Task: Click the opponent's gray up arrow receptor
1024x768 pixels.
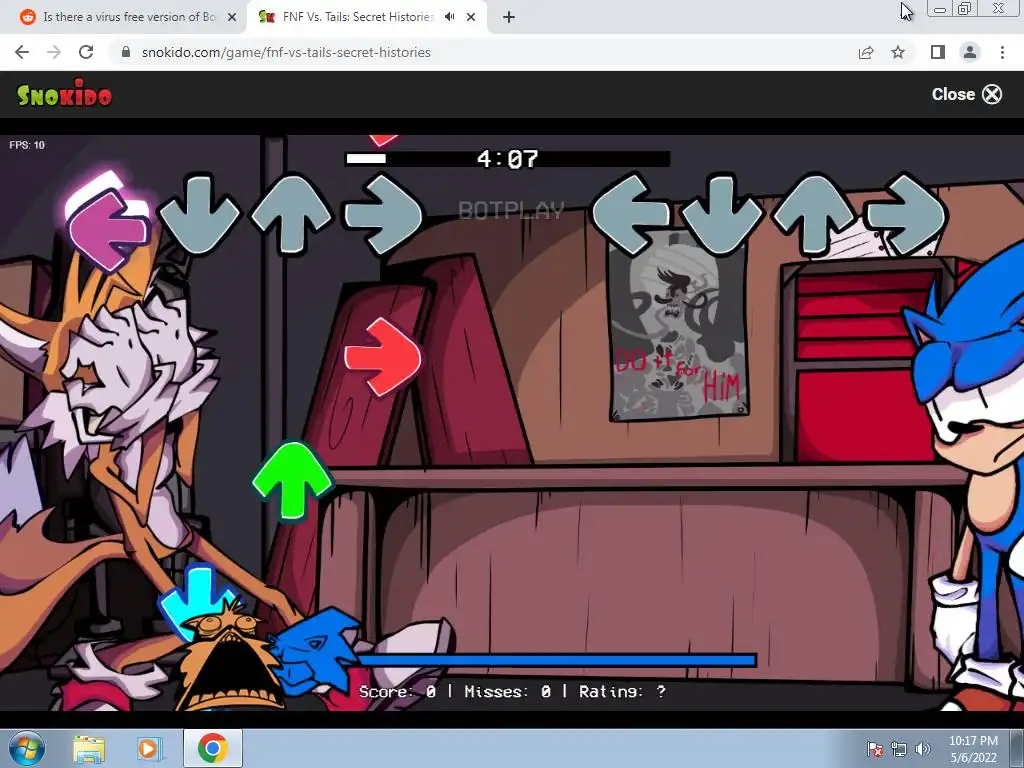Action: pos(291,214)
